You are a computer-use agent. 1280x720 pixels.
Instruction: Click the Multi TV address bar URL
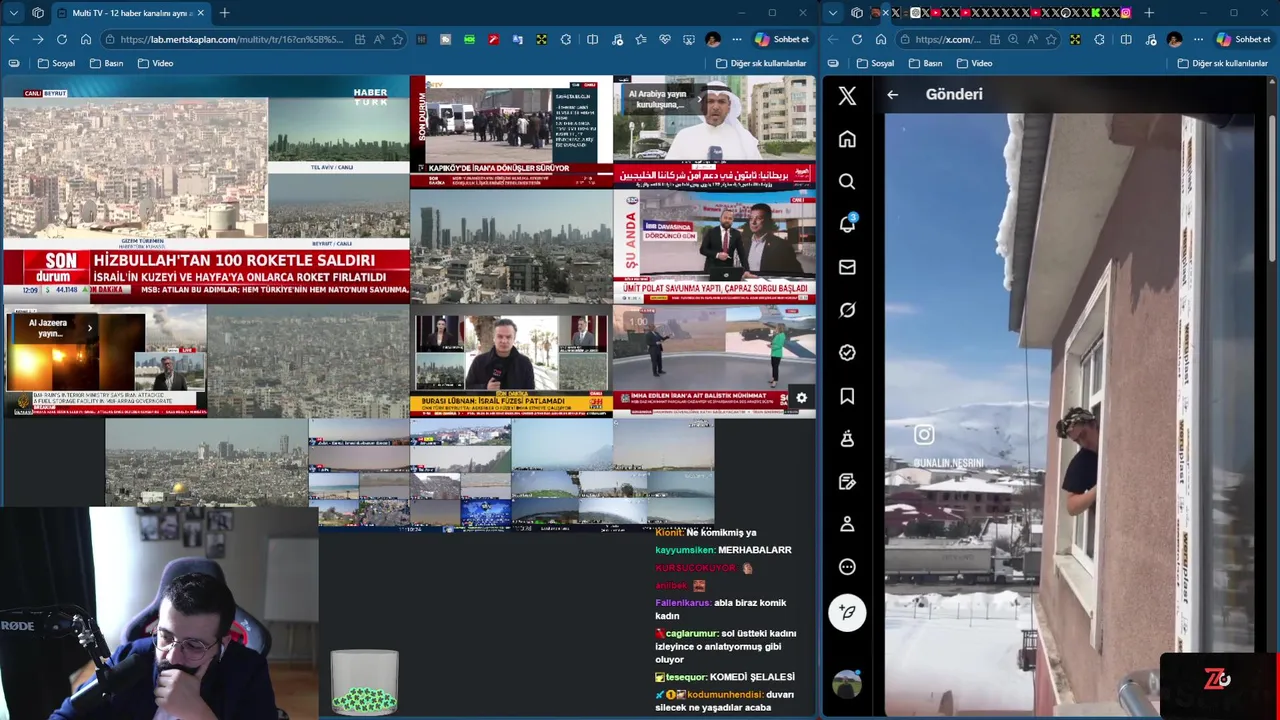pos(232,40)
